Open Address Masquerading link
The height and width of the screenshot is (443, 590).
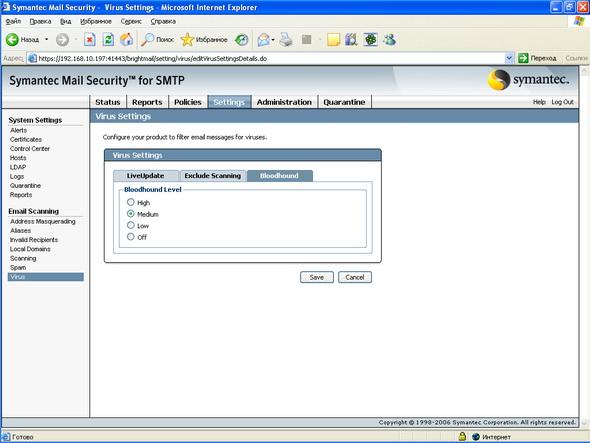click(x=43, y=222)
